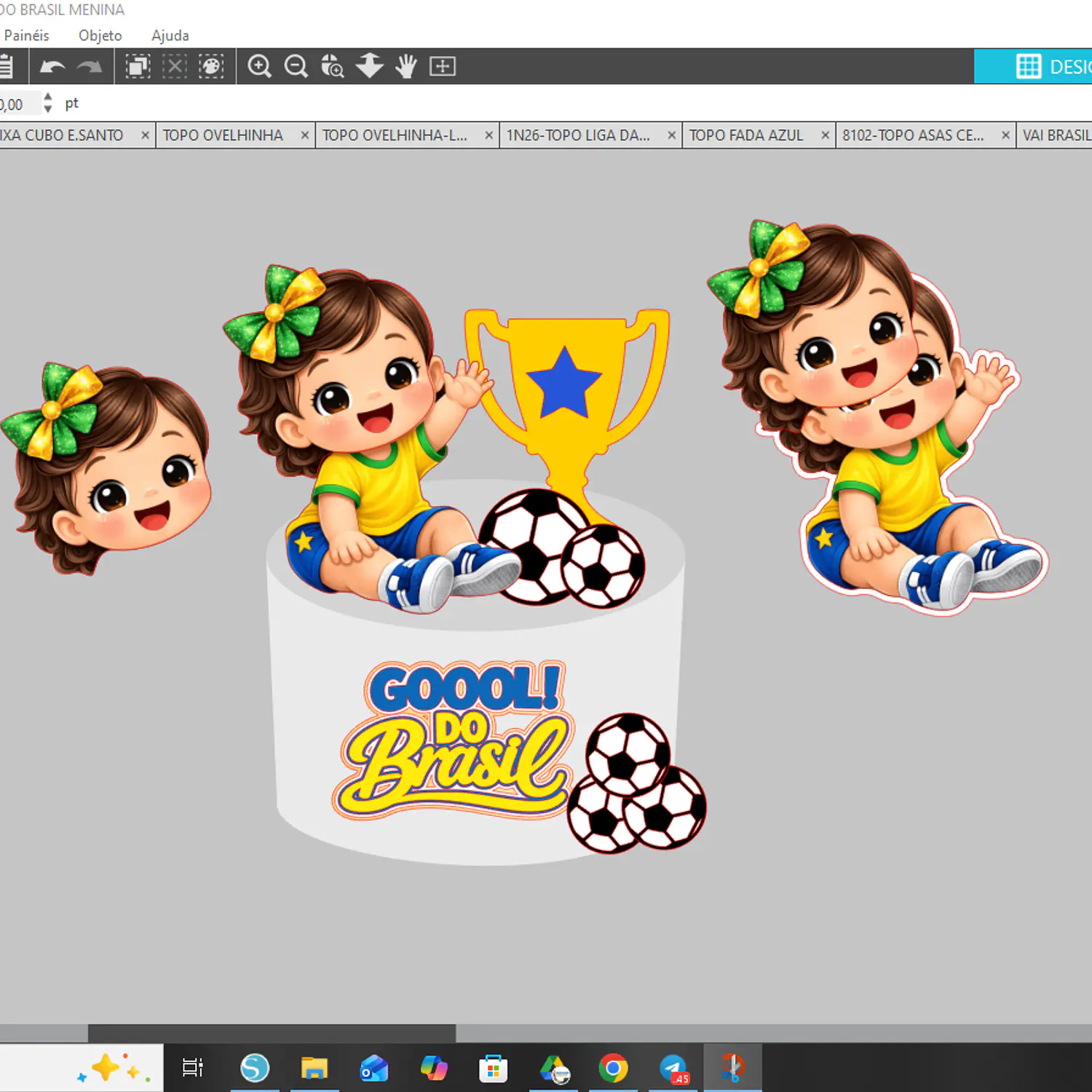
Task: Switch to the VAI BRASIL tab
Action: (1056, 135)
